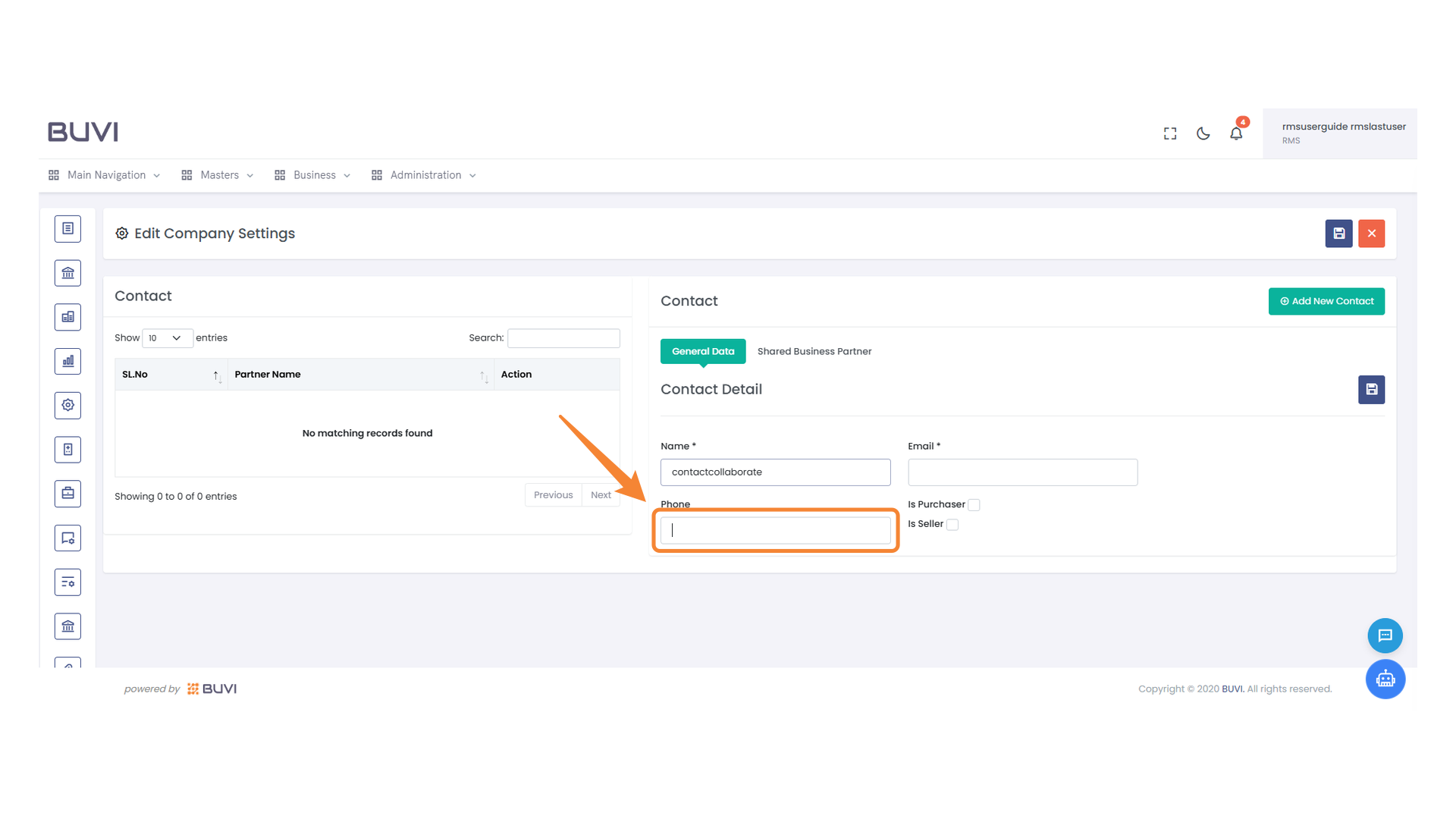The height and width of the screenshot is (819, 1456).
Task: Click the Add New Contact button
Action: [1326, 301]
